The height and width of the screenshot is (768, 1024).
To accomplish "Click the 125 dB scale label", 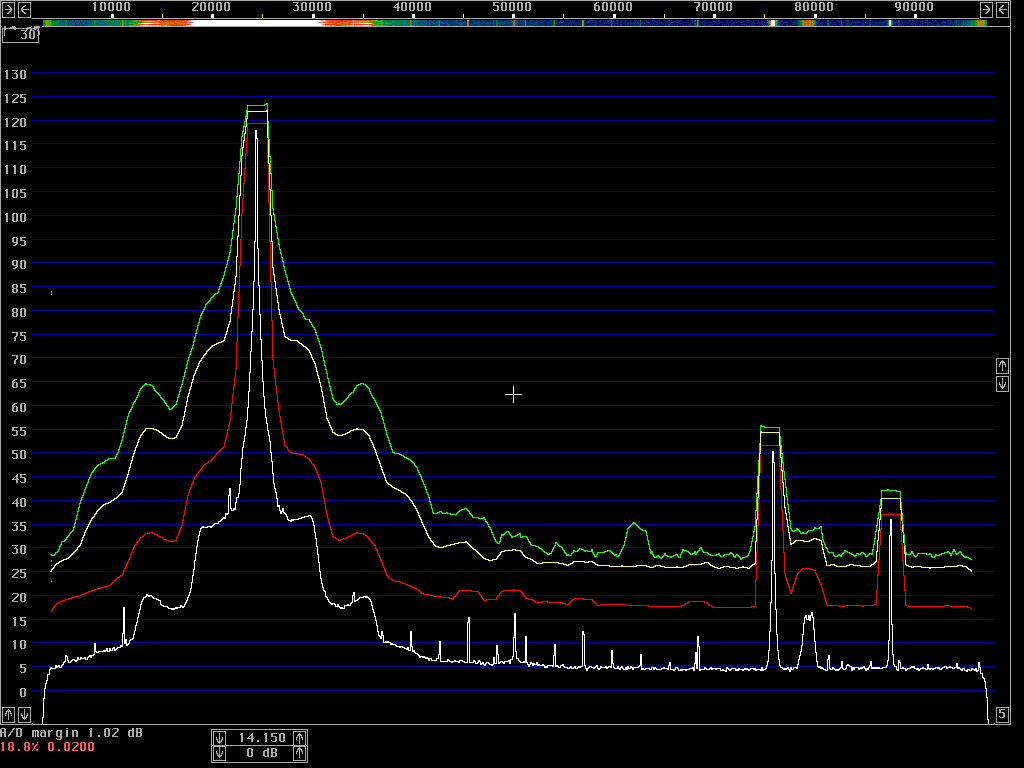I will point(15,99).
